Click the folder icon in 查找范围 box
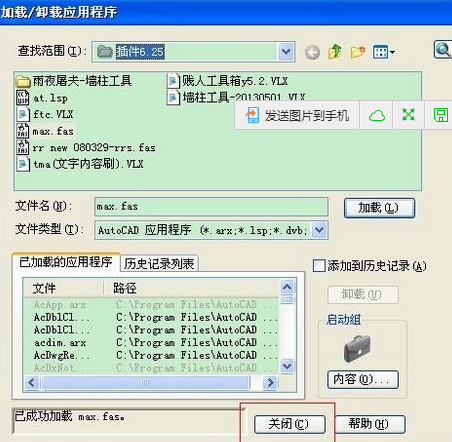The width and height of the screenshot is (452, 442). click(x=105, y=52)
